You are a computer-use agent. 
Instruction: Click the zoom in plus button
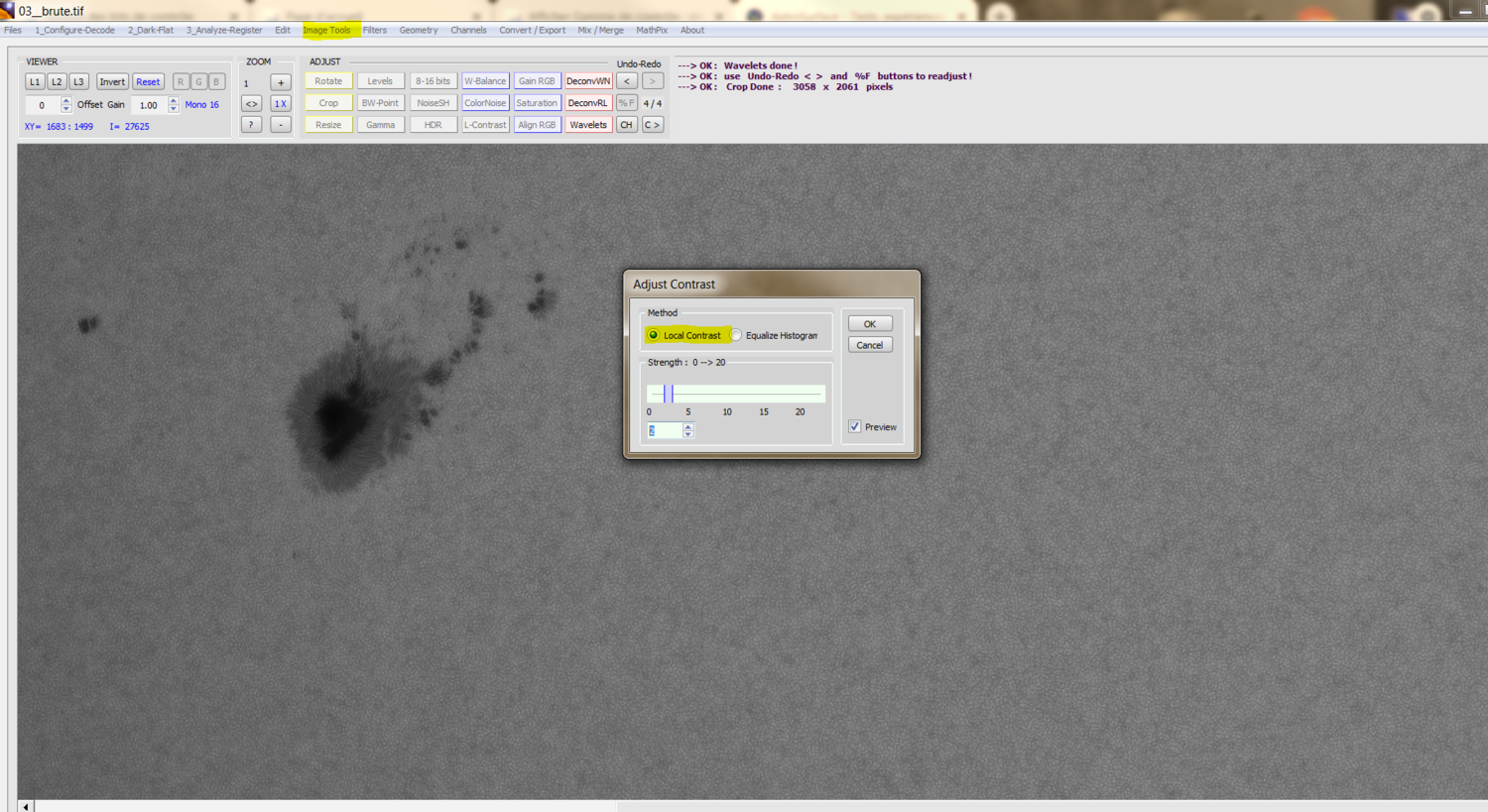tap(281, 82)
